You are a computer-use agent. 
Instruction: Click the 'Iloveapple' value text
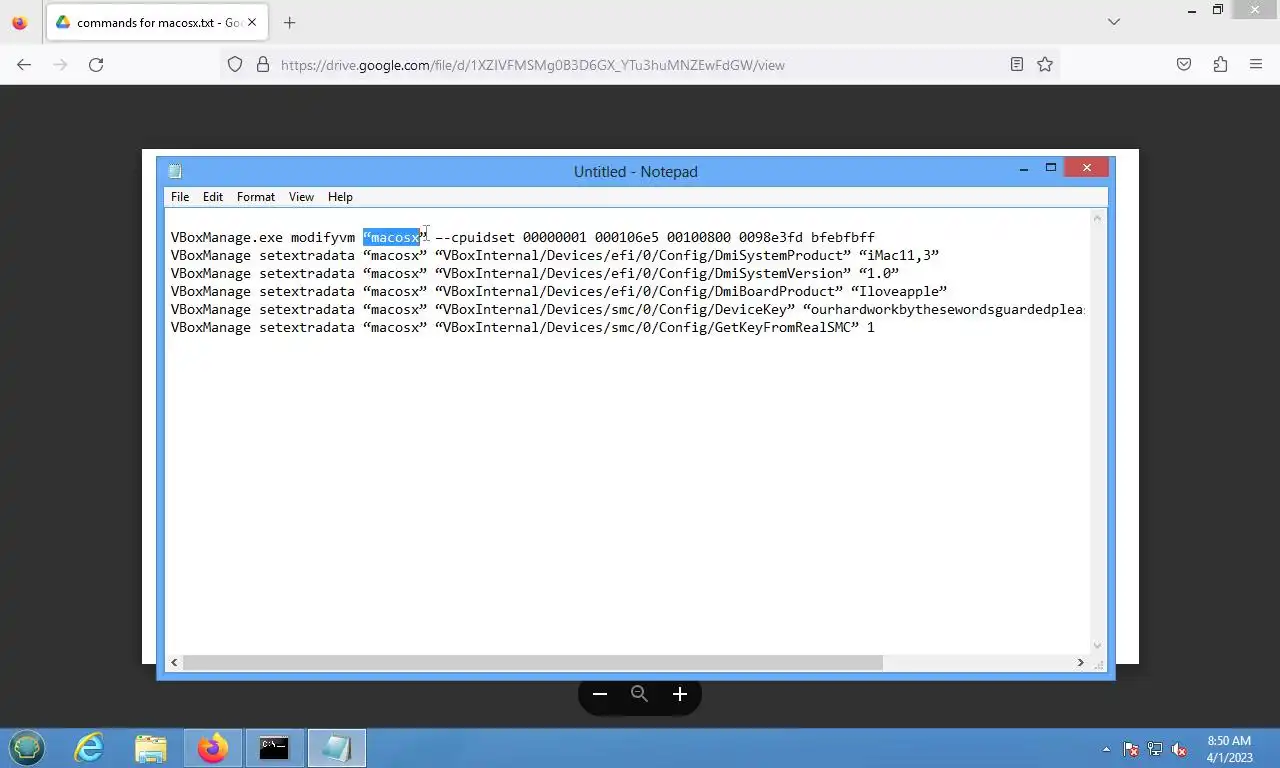click(899, 291)
